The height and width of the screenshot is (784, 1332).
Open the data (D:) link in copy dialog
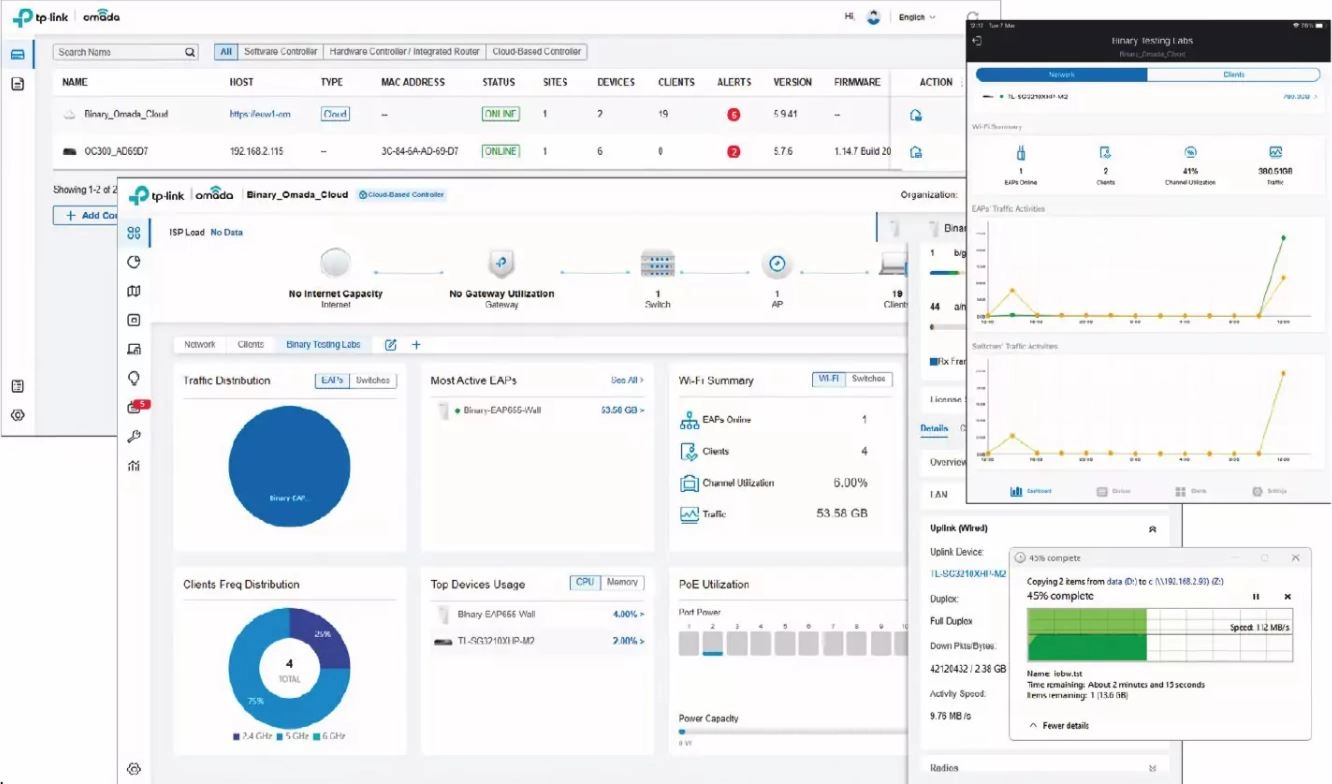pos(1120,580)
